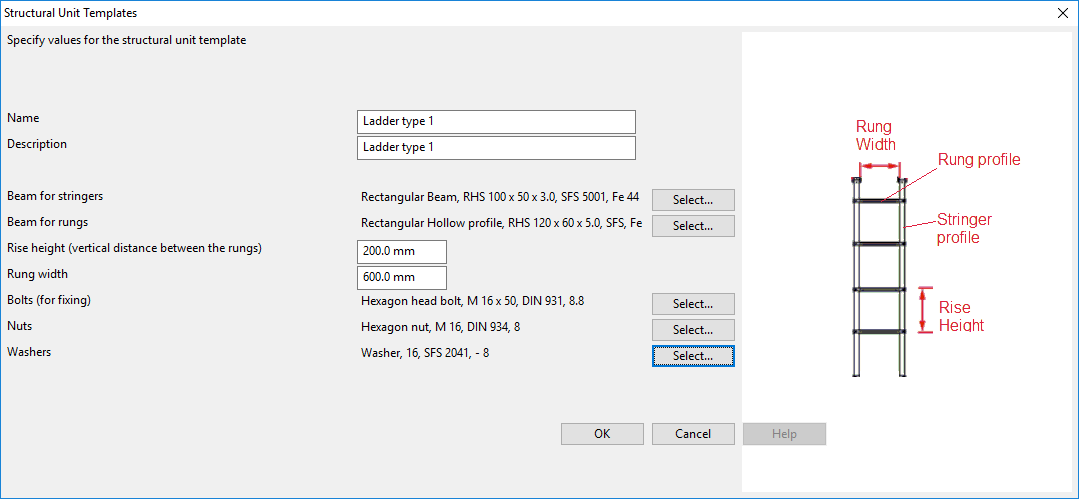Cancel the Structural Unit Templates dialog
The height and width of the screenshot is (499, 1079).
(693, 434)
